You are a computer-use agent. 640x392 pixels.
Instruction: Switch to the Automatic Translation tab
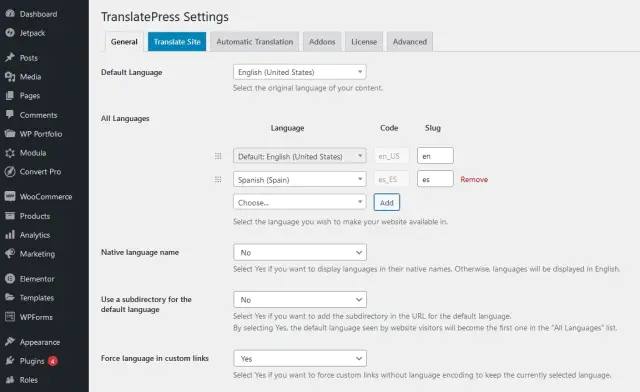click(255, 42)
